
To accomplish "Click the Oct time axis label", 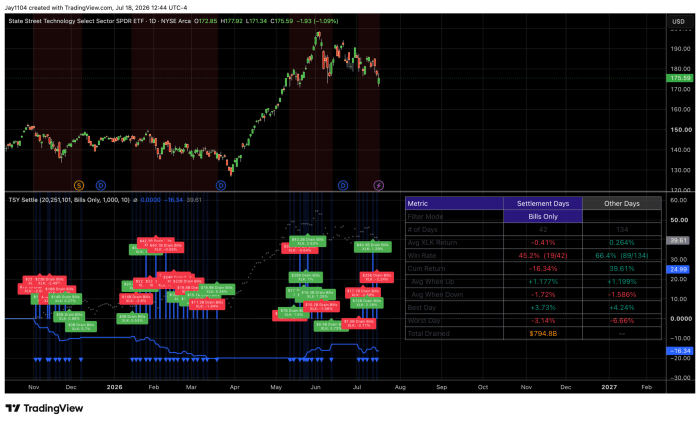I will [483, 387].
